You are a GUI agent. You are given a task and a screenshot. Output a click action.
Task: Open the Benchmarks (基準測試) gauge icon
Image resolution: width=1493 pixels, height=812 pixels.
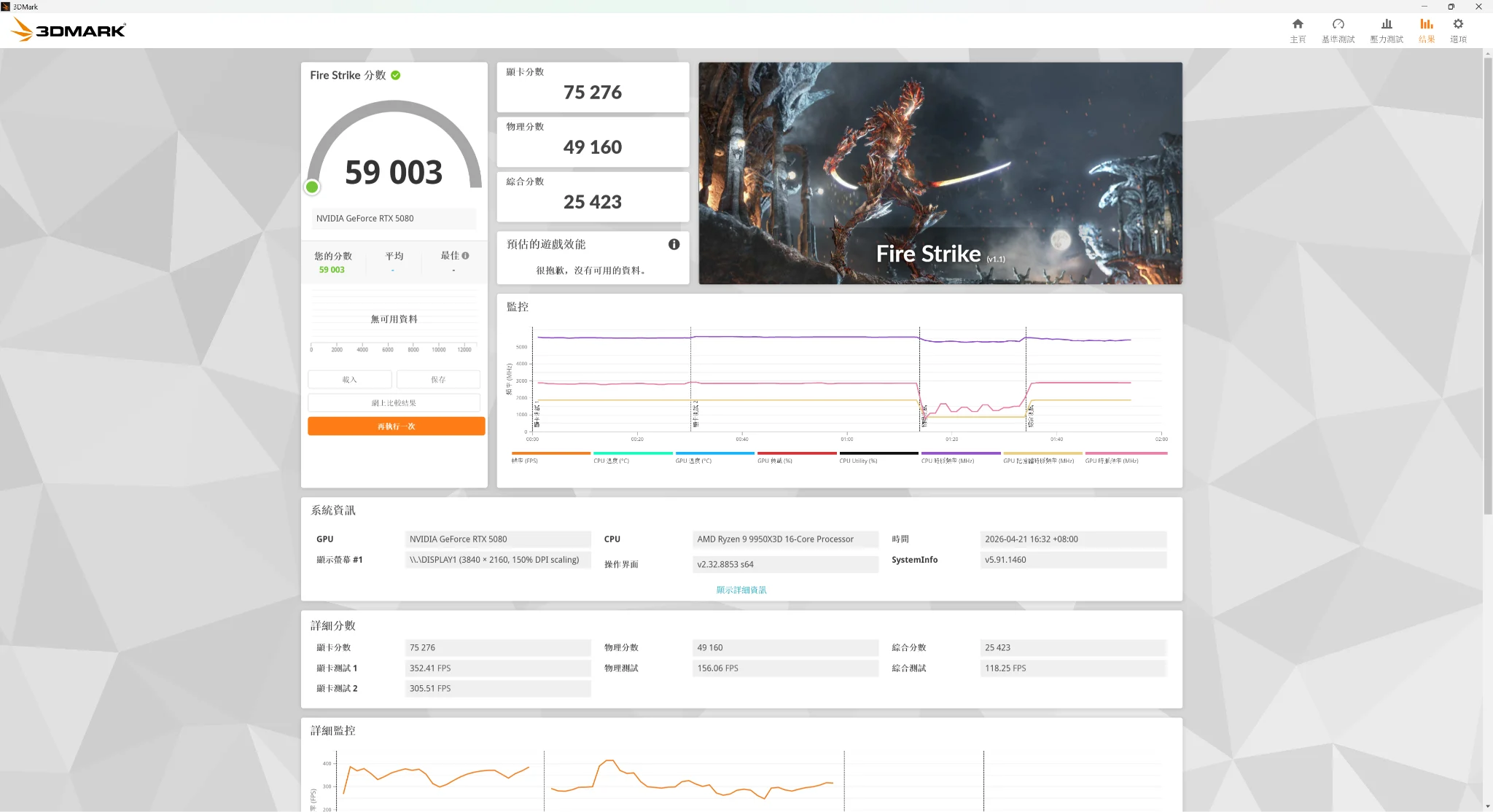pos(1338,30)
